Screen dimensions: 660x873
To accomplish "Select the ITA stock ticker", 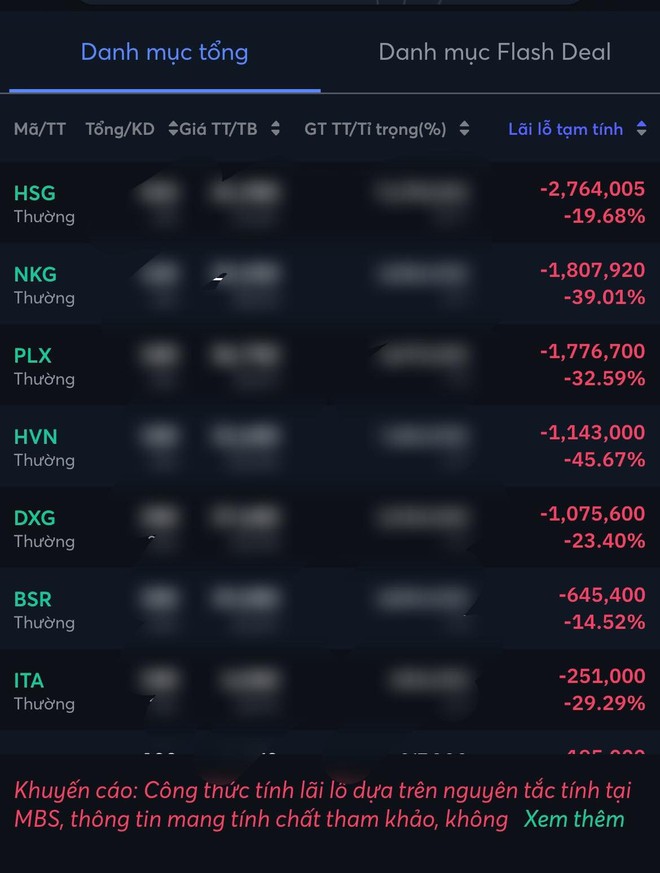I will click(29, 680).
